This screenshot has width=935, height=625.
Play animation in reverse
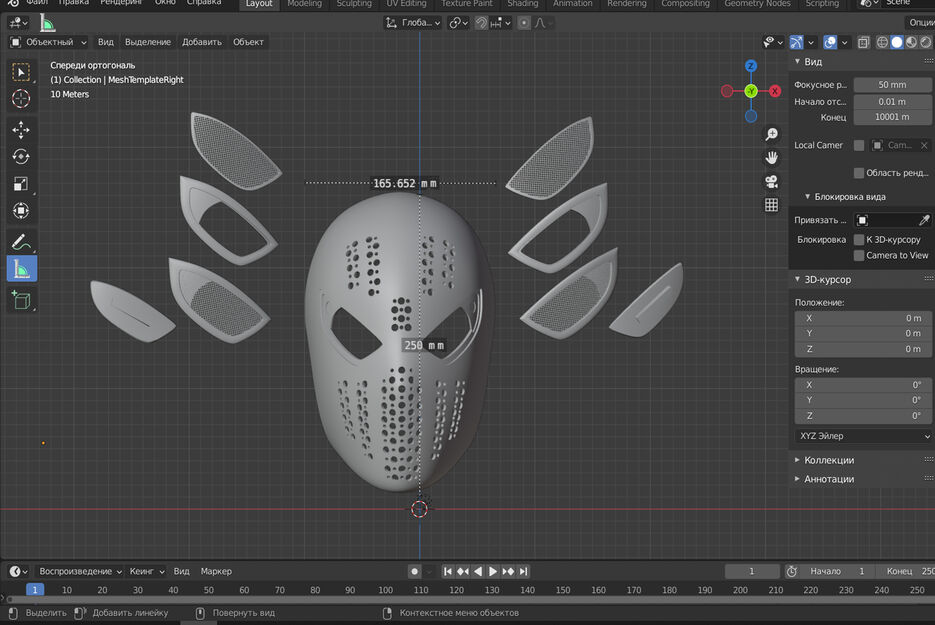click(478, 571)
